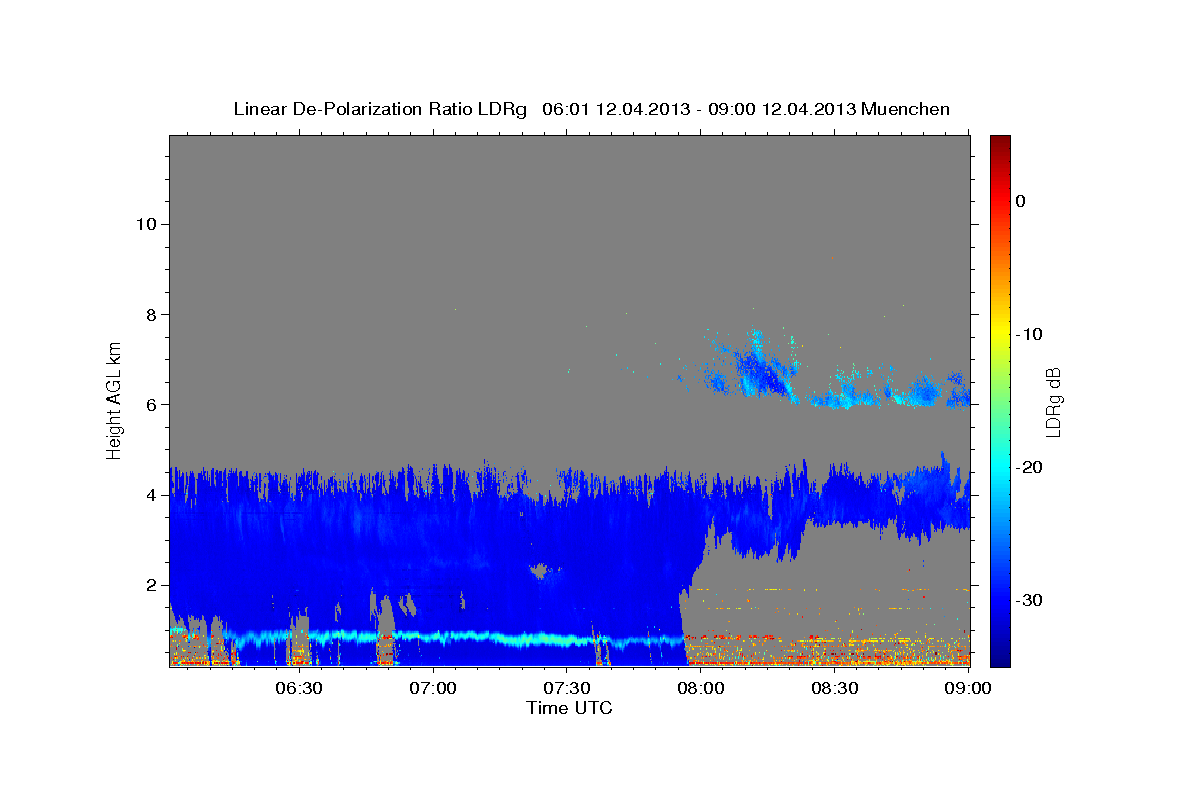1200x800 pixels.
Task: Click the 'Height AGL km' axis label
Action: click(x=114, y=399)
